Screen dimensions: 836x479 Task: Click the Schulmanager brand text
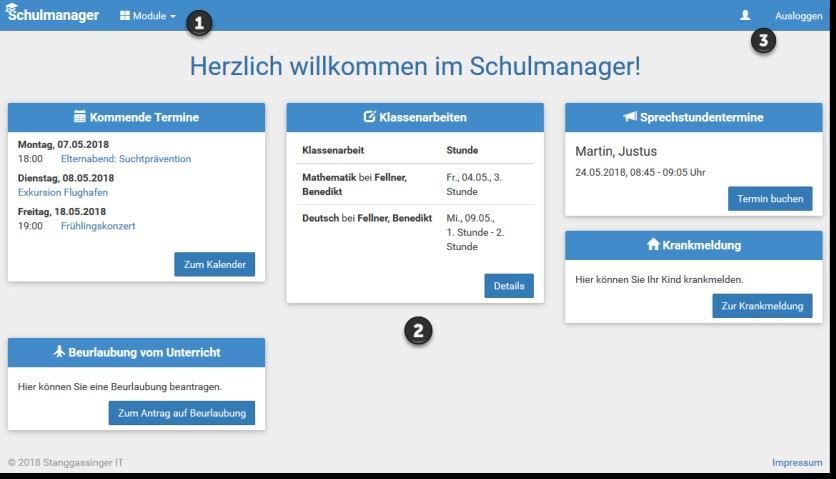coord(53,15)
